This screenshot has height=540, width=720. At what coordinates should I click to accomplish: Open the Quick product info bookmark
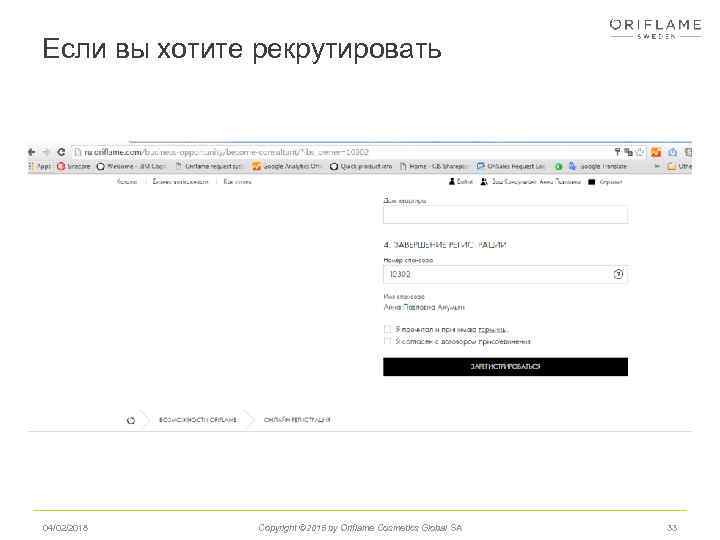(x=361, y=166)
